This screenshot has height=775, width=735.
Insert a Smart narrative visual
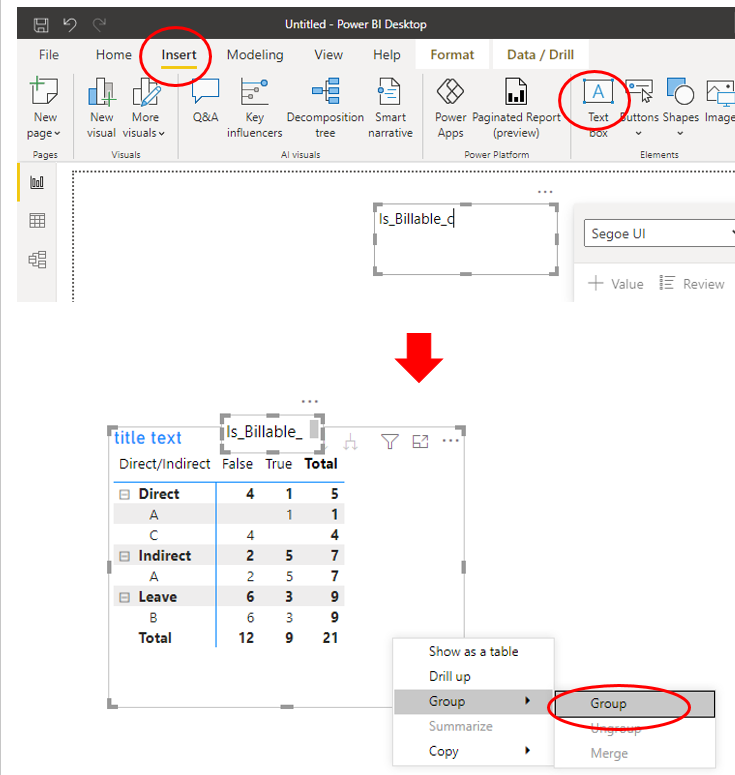[x=390, y=108]
